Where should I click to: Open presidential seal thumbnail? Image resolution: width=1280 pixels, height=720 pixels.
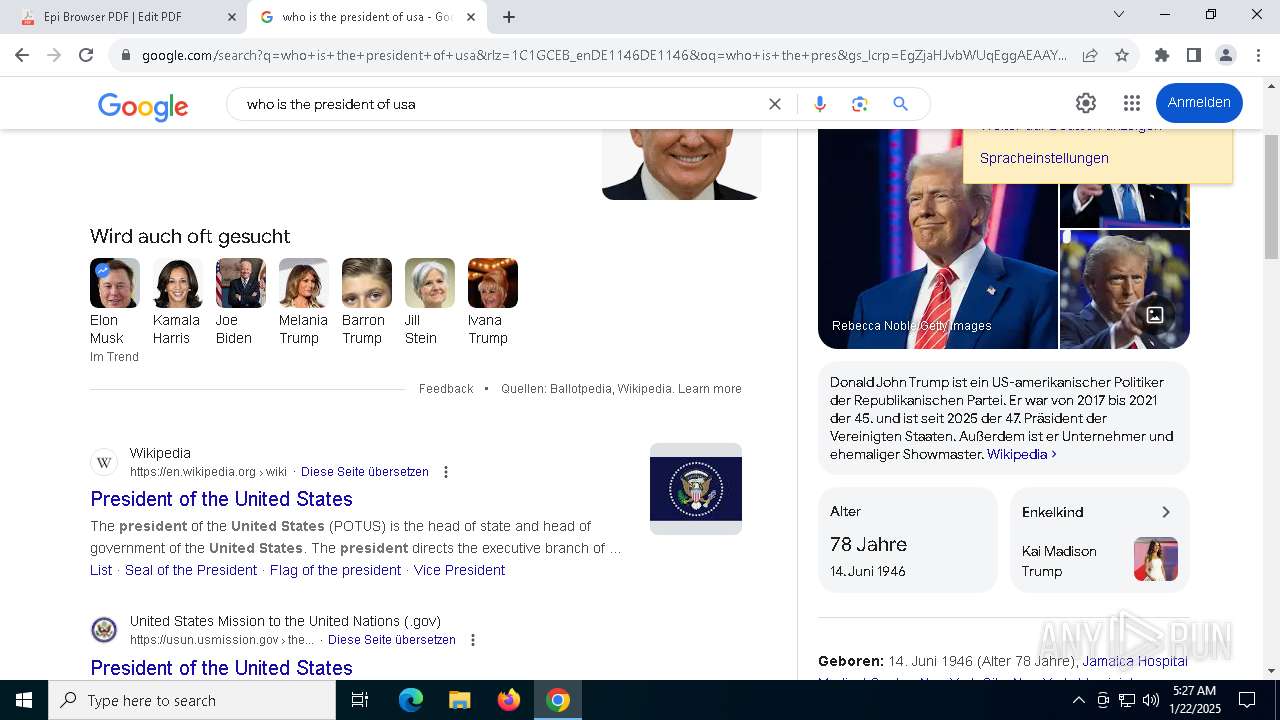coord(696,489)
